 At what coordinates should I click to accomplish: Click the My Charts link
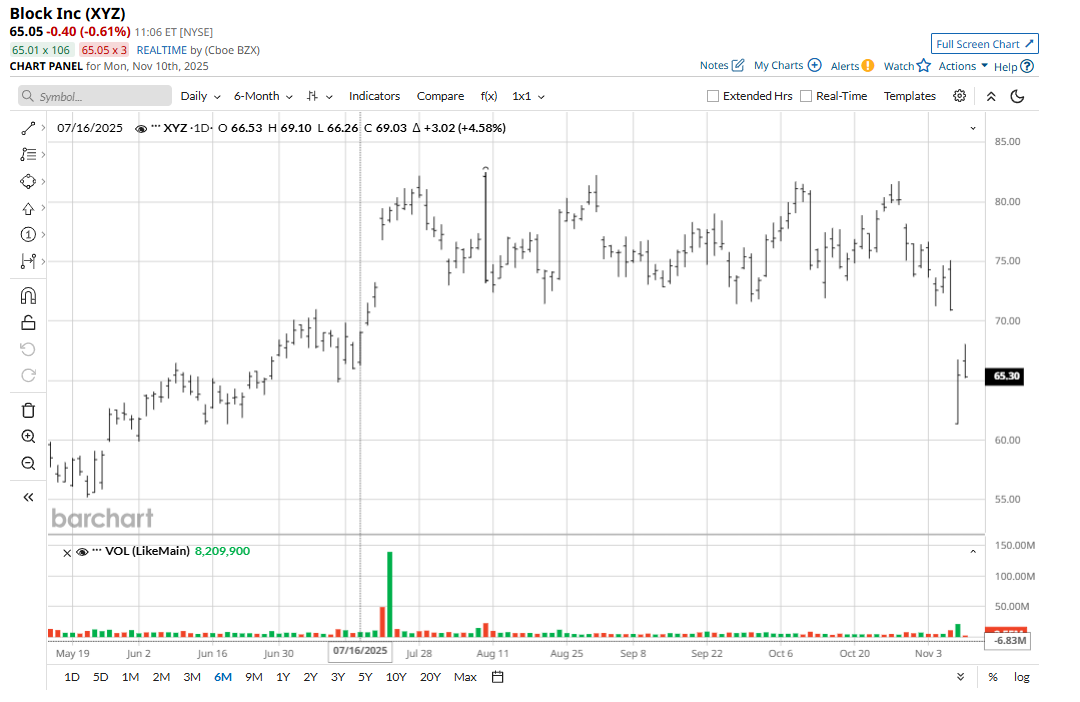[778, 65]
